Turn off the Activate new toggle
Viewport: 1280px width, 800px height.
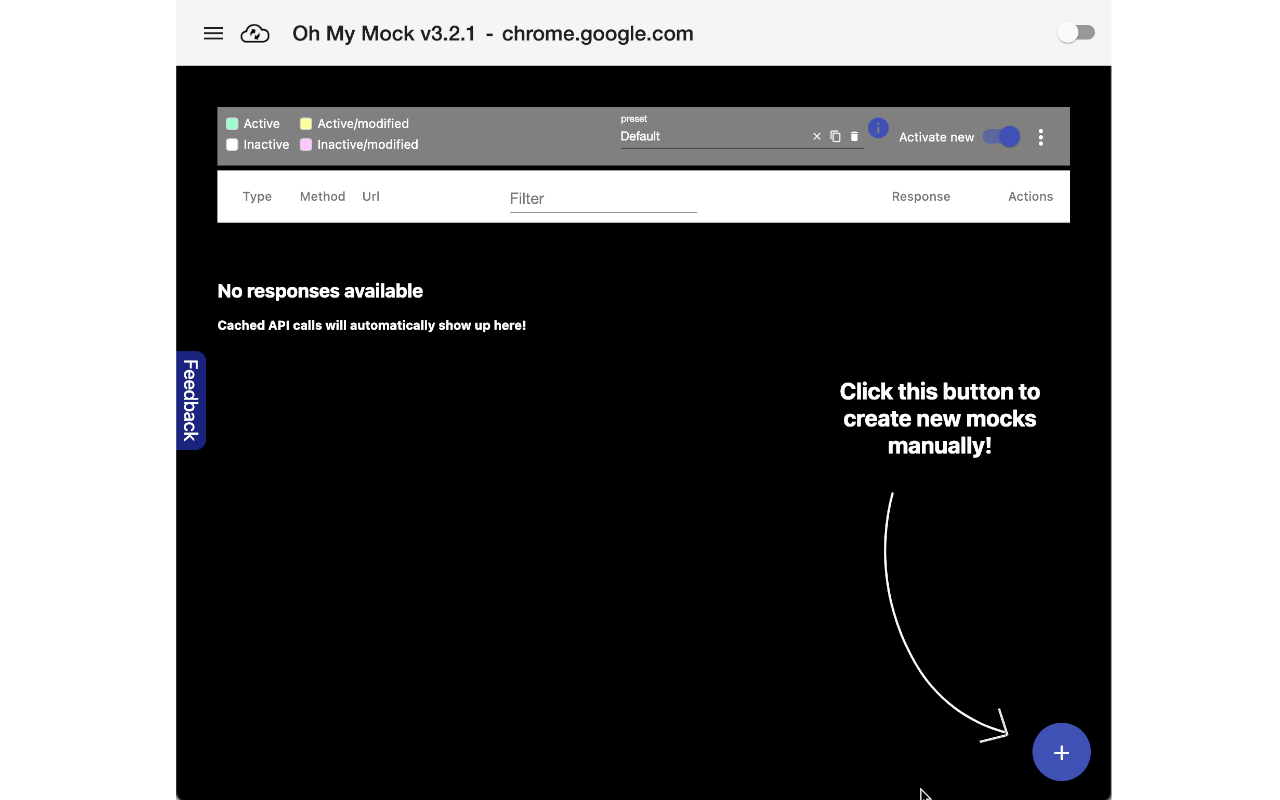click(x=1001, y=137)
